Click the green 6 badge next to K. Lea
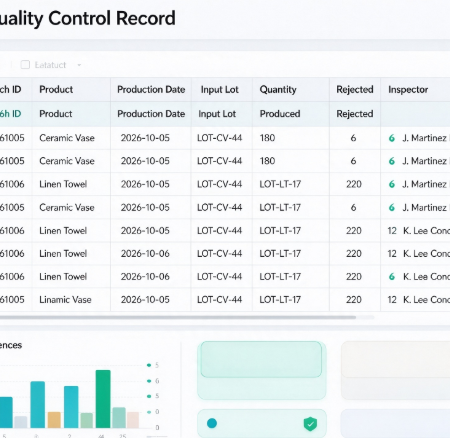 [392, 277]
